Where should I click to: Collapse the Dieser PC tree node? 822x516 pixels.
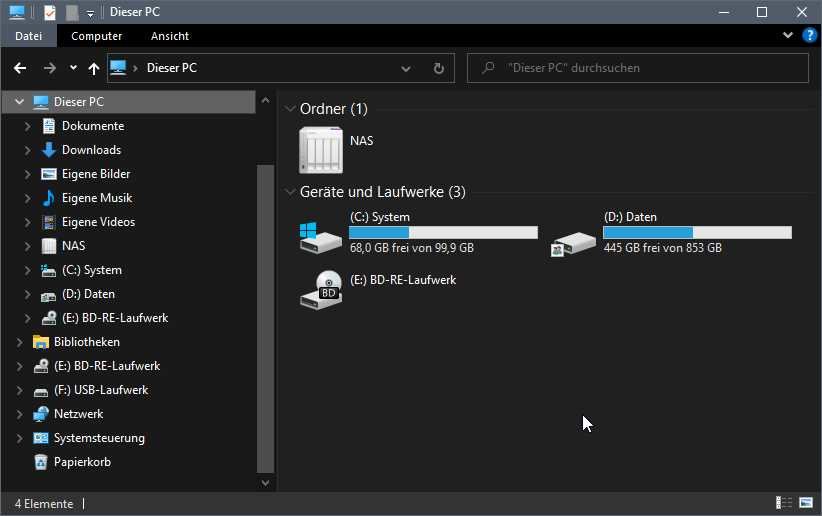[x=19, y=102]
